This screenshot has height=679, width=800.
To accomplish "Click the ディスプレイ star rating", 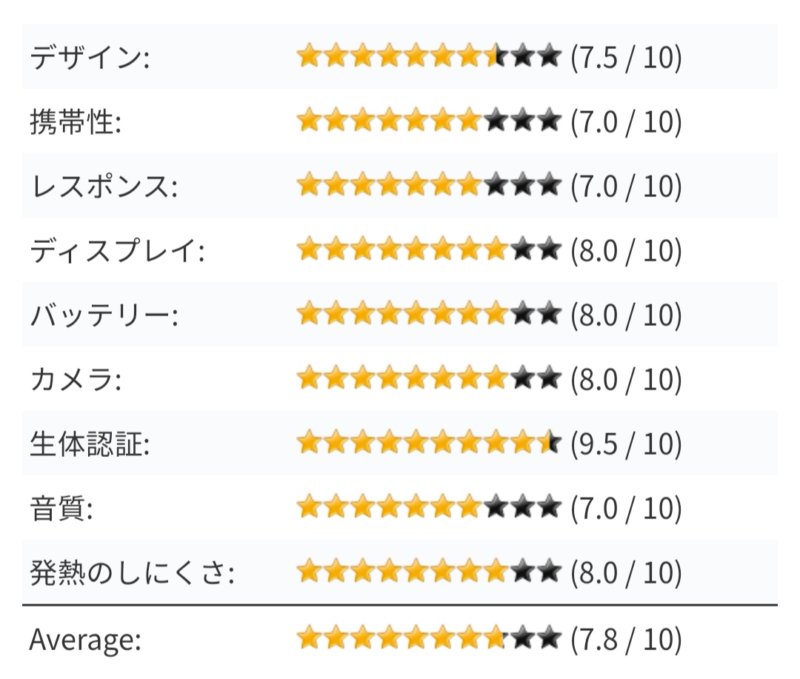I will pos(428,250).
